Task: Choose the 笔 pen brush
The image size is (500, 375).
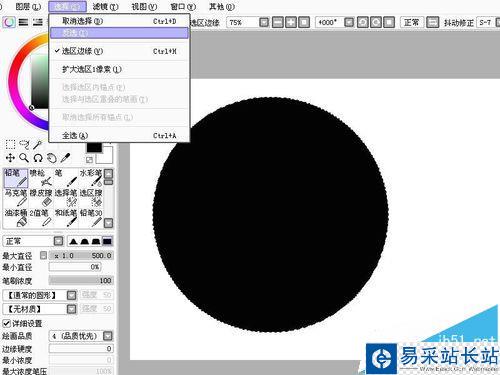Action: pos(66,178)
